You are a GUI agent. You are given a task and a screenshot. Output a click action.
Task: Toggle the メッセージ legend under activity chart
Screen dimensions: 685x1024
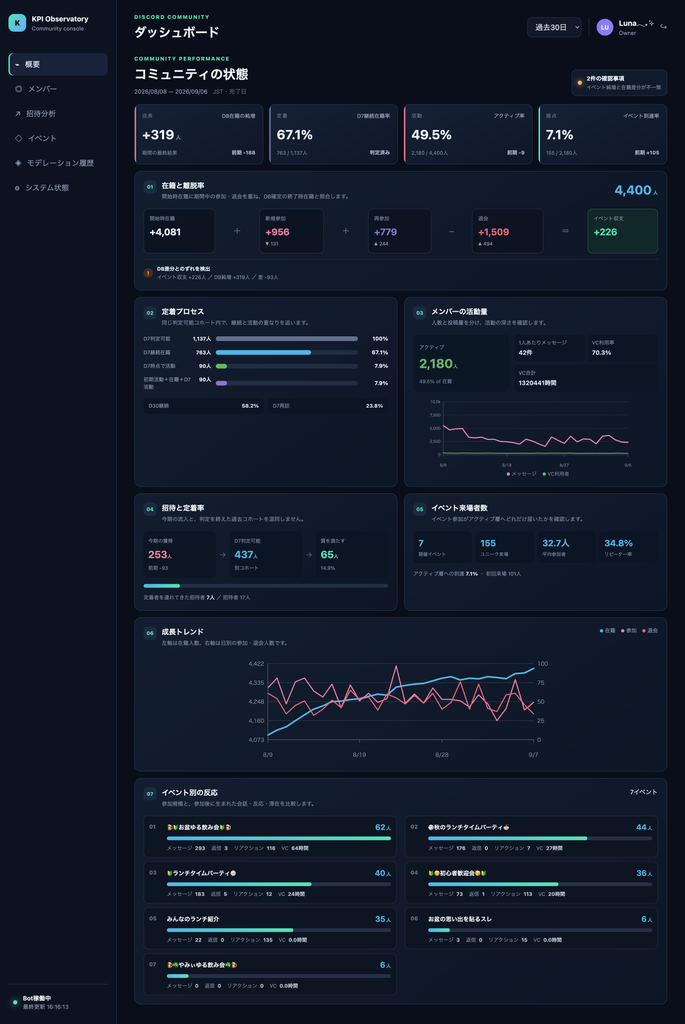click(521, 474)
